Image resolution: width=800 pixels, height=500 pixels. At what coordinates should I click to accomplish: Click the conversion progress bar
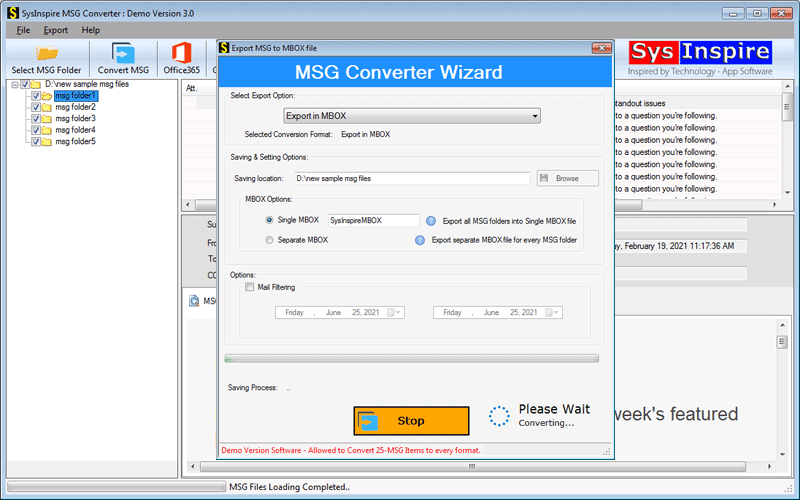point(412,359)
